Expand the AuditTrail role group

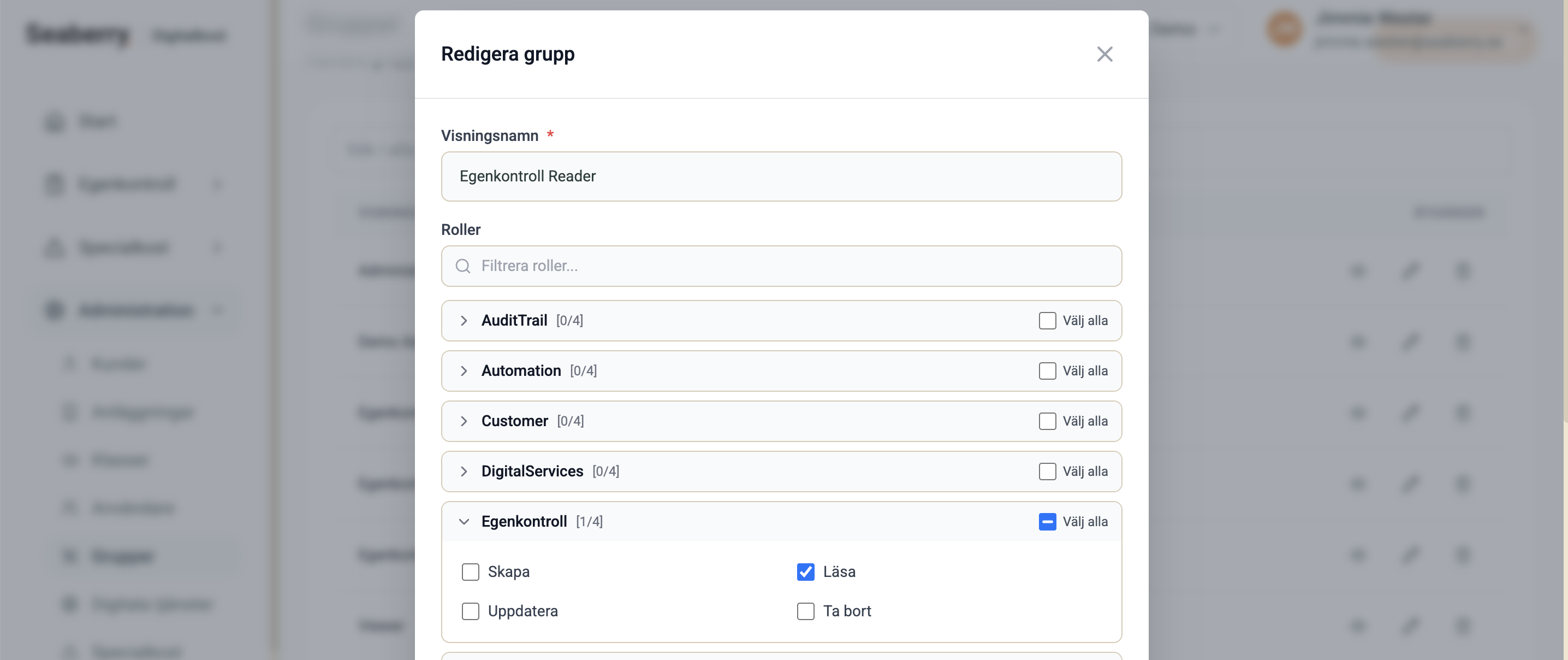tap(464, 321)
